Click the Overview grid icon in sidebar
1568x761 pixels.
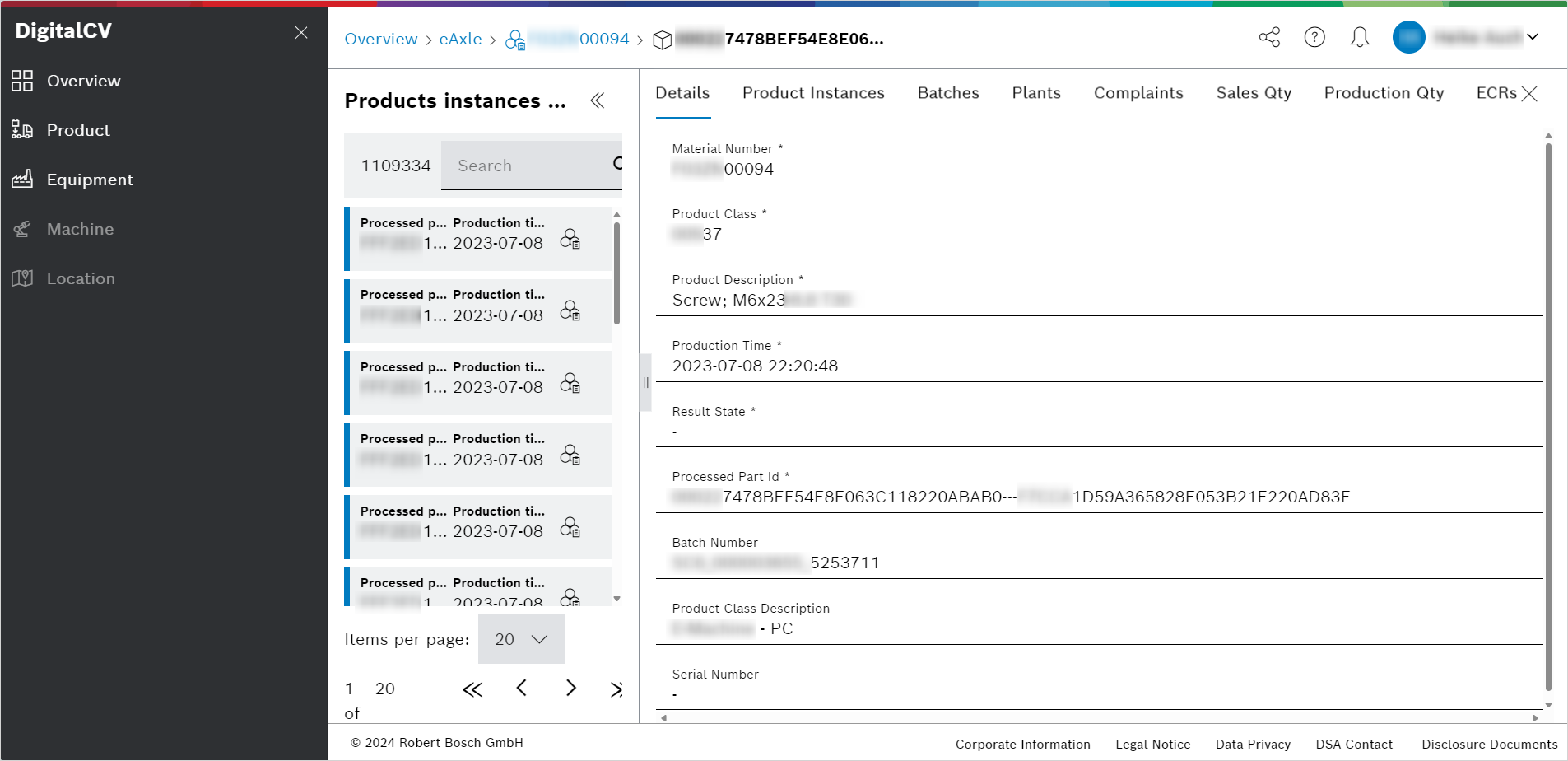(x=22, y=80)
